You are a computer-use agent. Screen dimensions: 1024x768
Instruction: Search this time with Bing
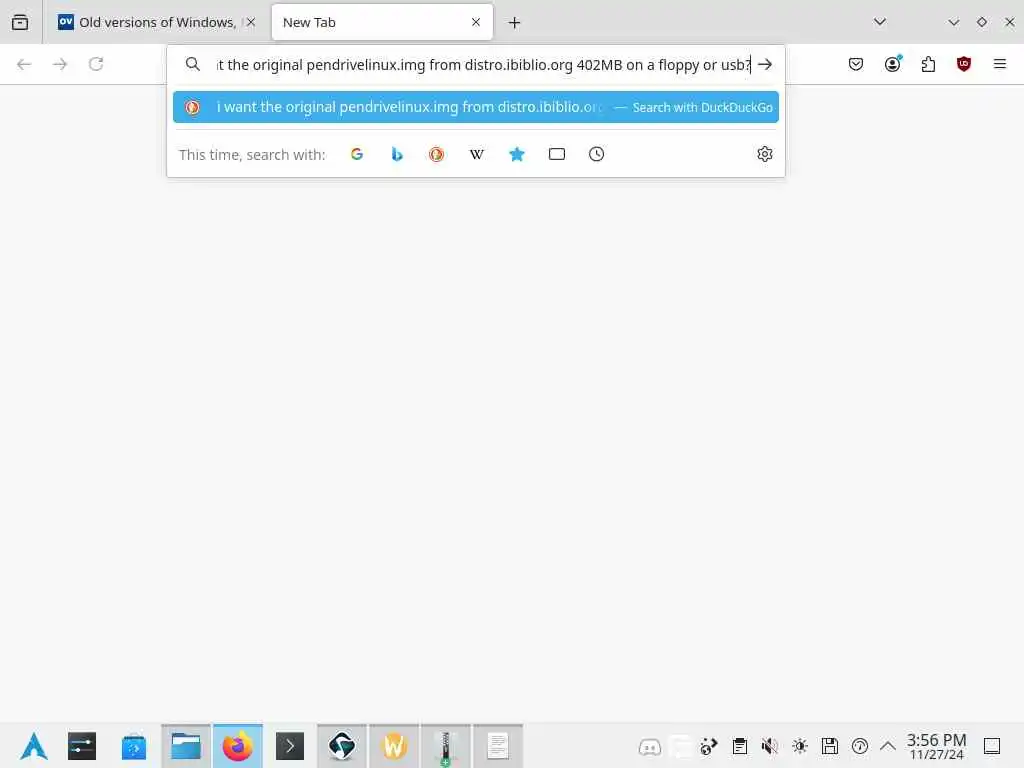396,154
